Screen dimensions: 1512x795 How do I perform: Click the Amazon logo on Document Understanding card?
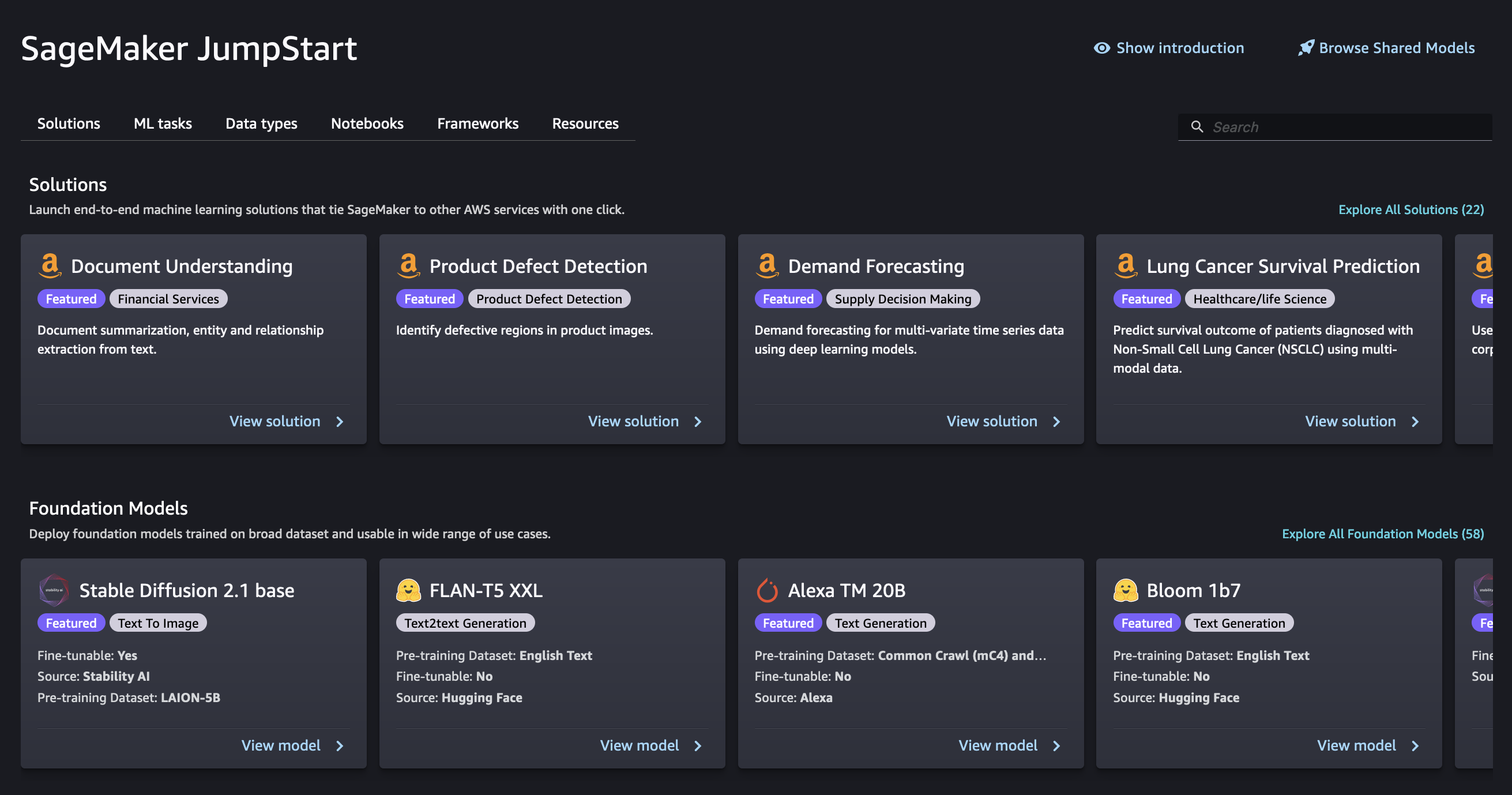tap(51, 265)
